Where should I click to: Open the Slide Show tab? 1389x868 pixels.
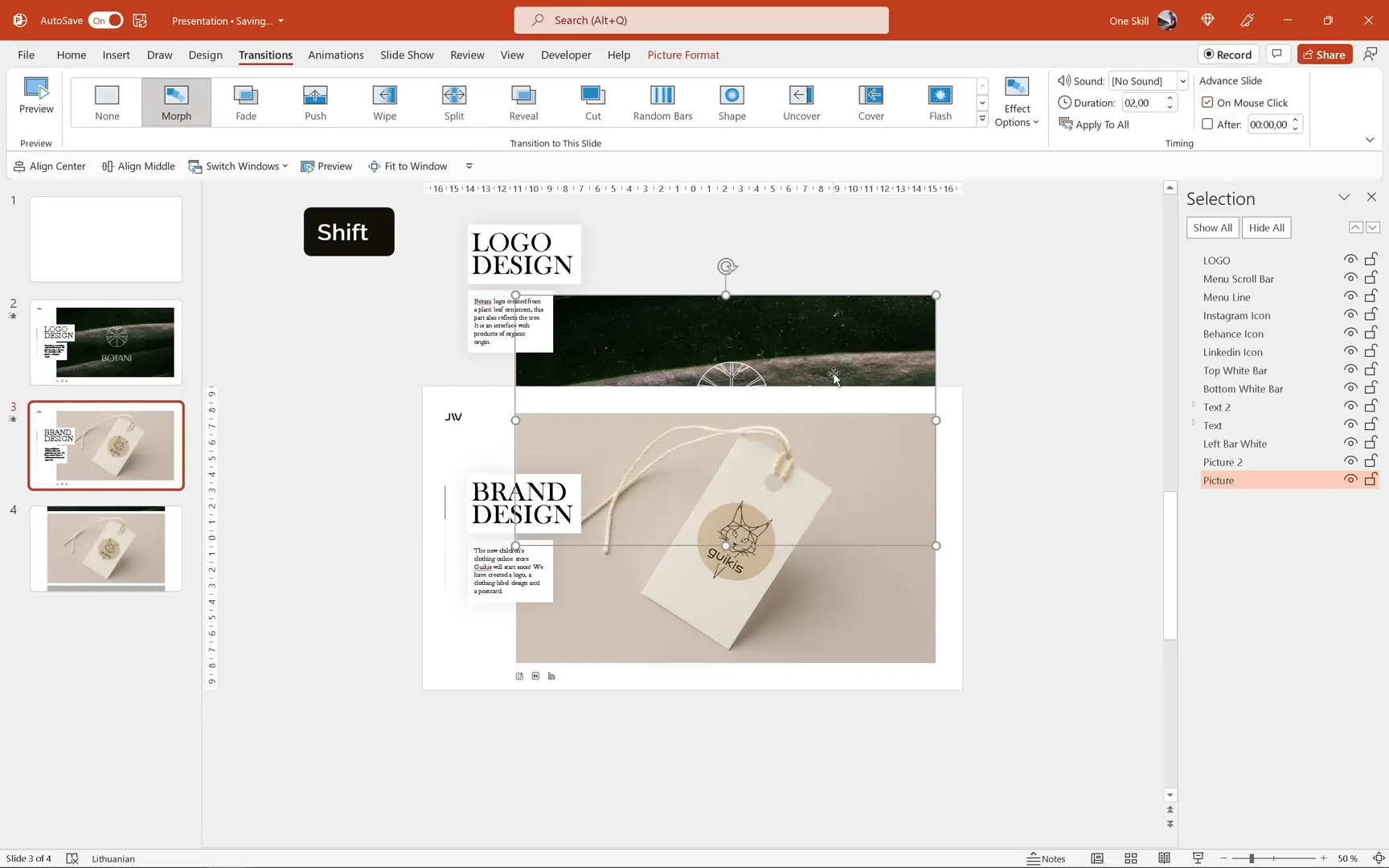point(407,55)
